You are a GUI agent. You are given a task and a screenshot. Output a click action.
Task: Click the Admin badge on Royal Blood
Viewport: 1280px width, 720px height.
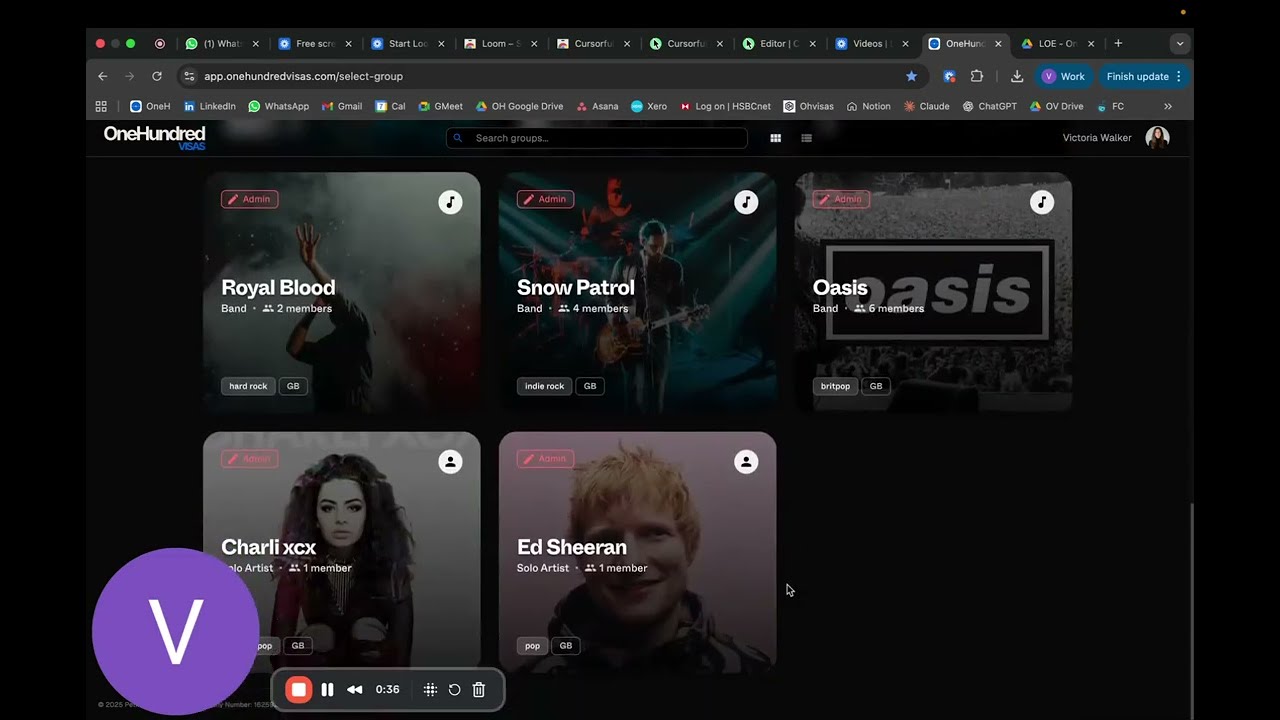249,199
